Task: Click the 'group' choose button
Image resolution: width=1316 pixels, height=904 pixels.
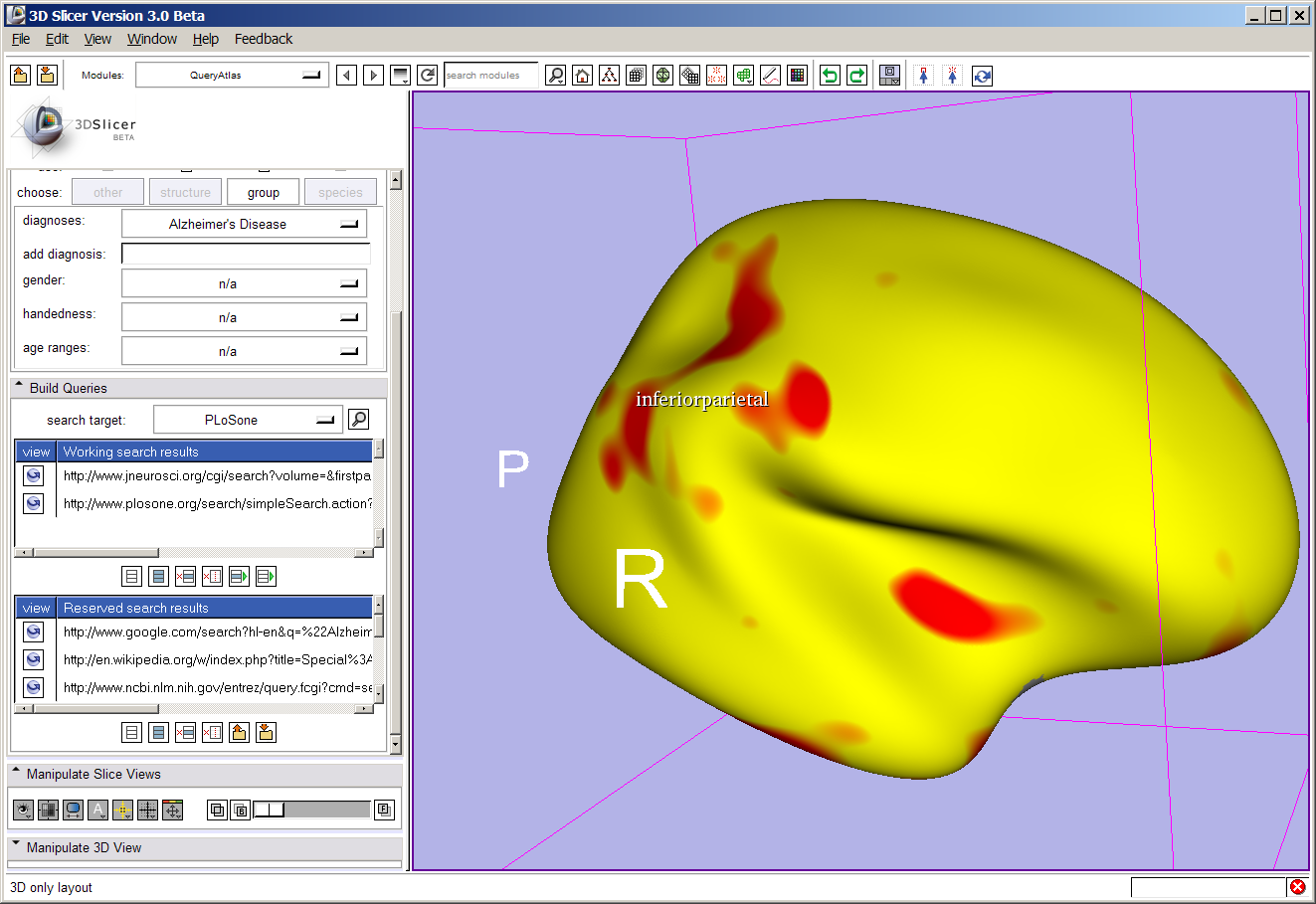Action: pyautogui.click(x=264, y=192)
